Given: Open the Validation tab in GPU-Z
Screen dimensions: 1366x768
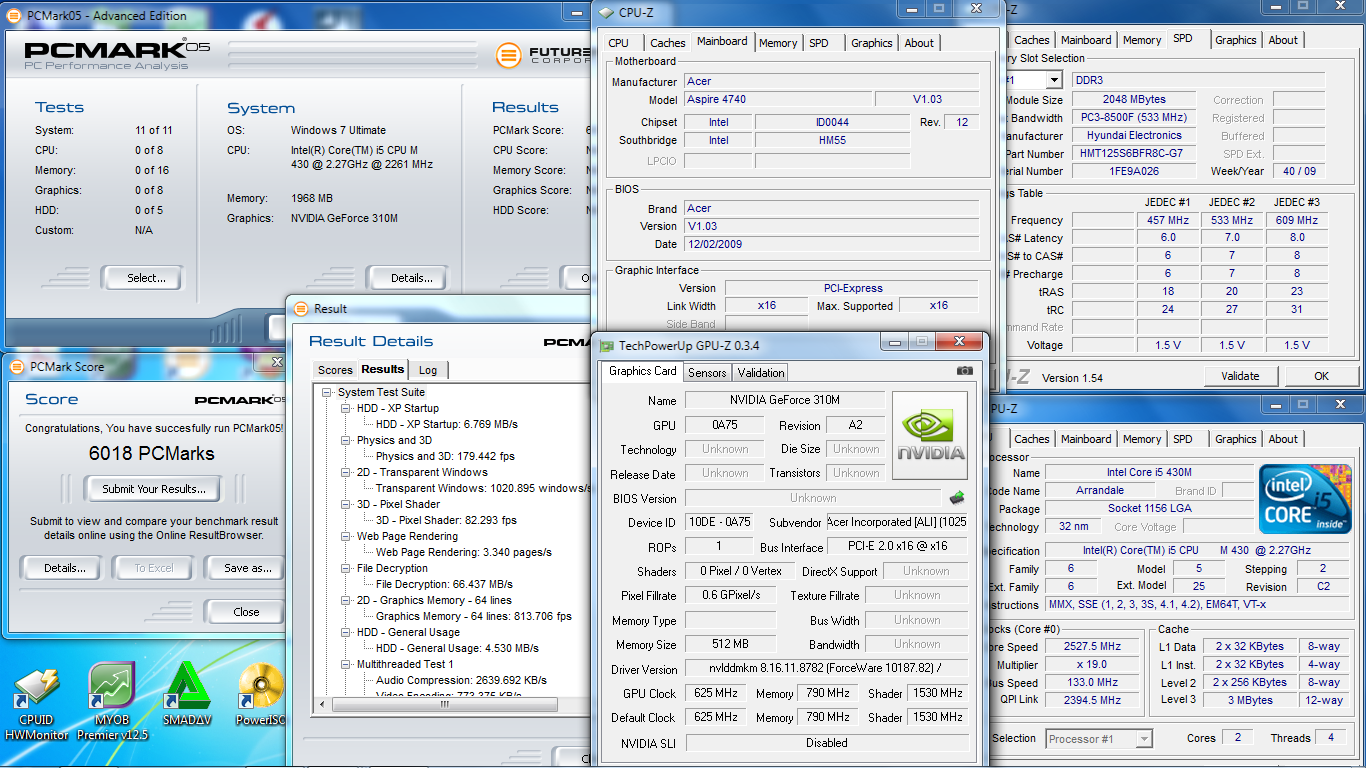Looking at the screenshot, I should coord(761,373).
